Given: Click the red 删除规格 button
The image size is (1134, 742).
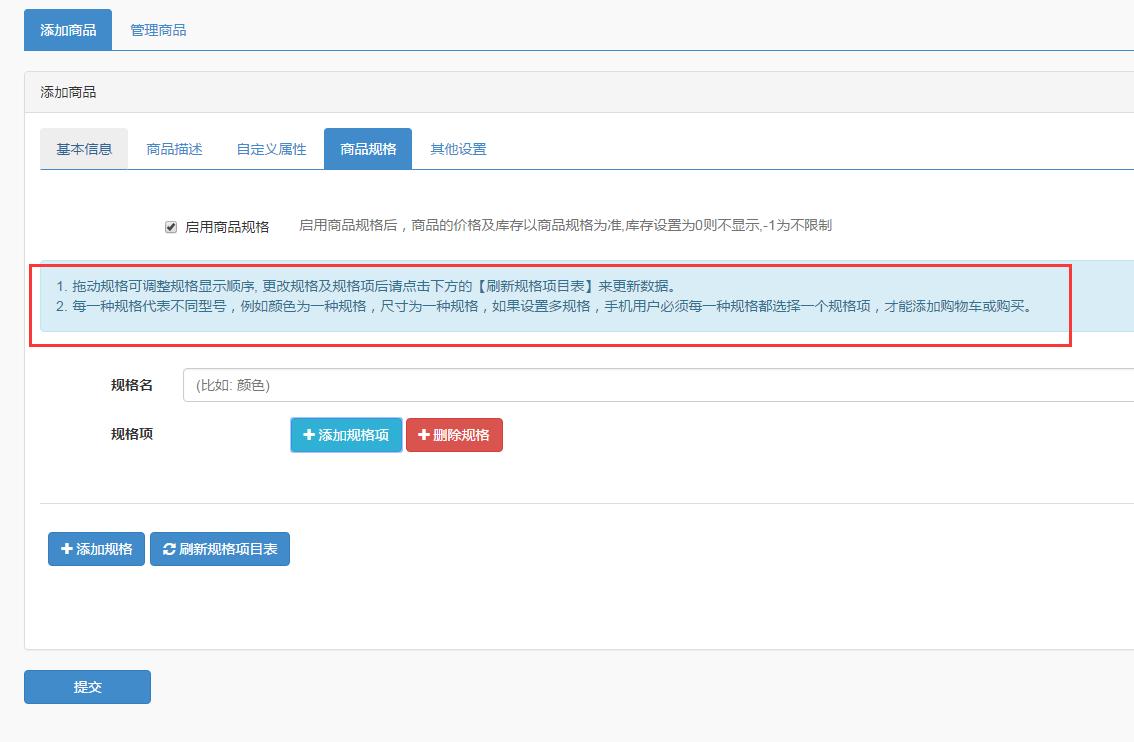Looking at the screenshot, I should click(x=454, y=435).
